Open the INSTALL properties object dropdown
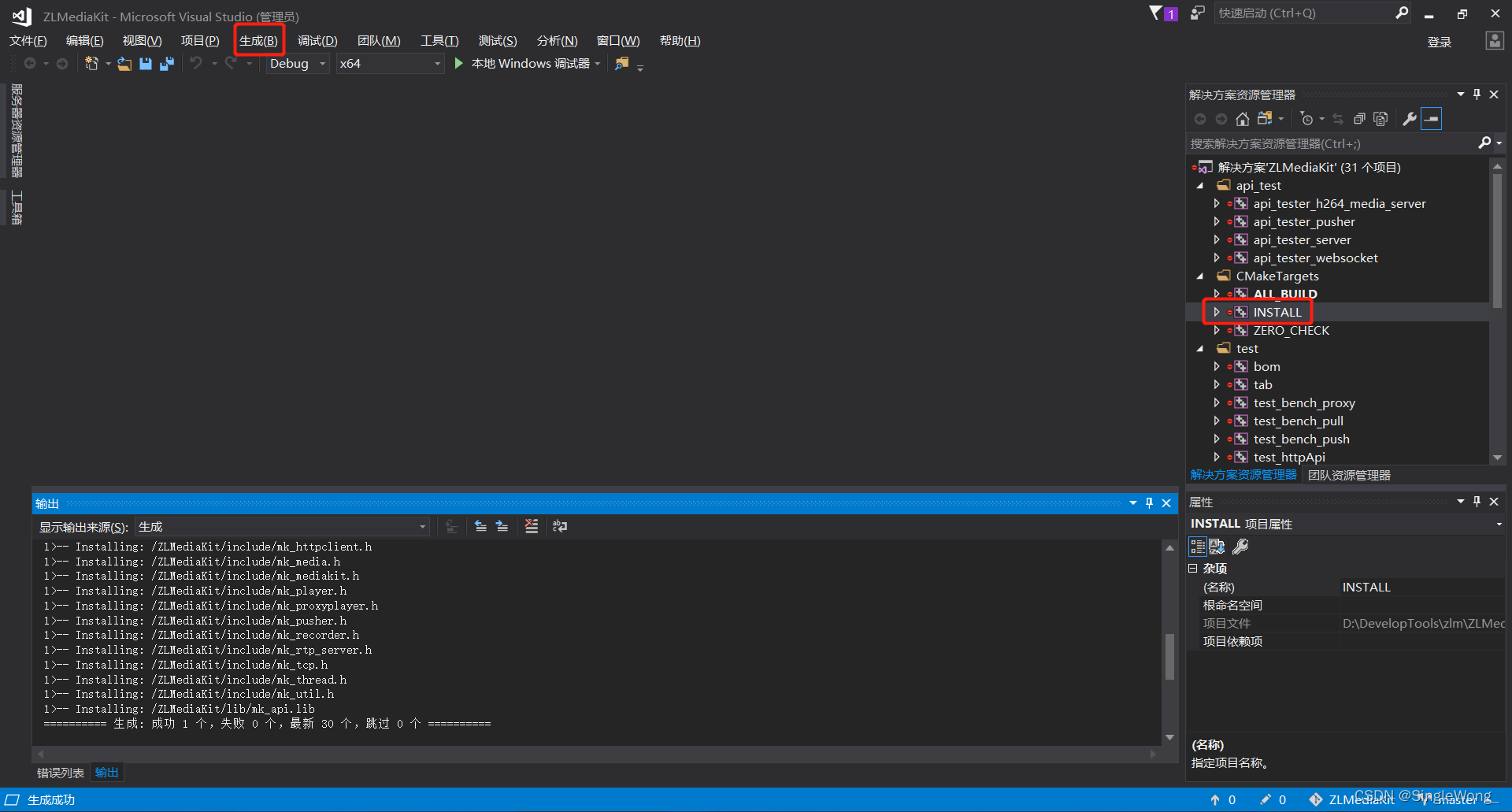 point(1499,524)
